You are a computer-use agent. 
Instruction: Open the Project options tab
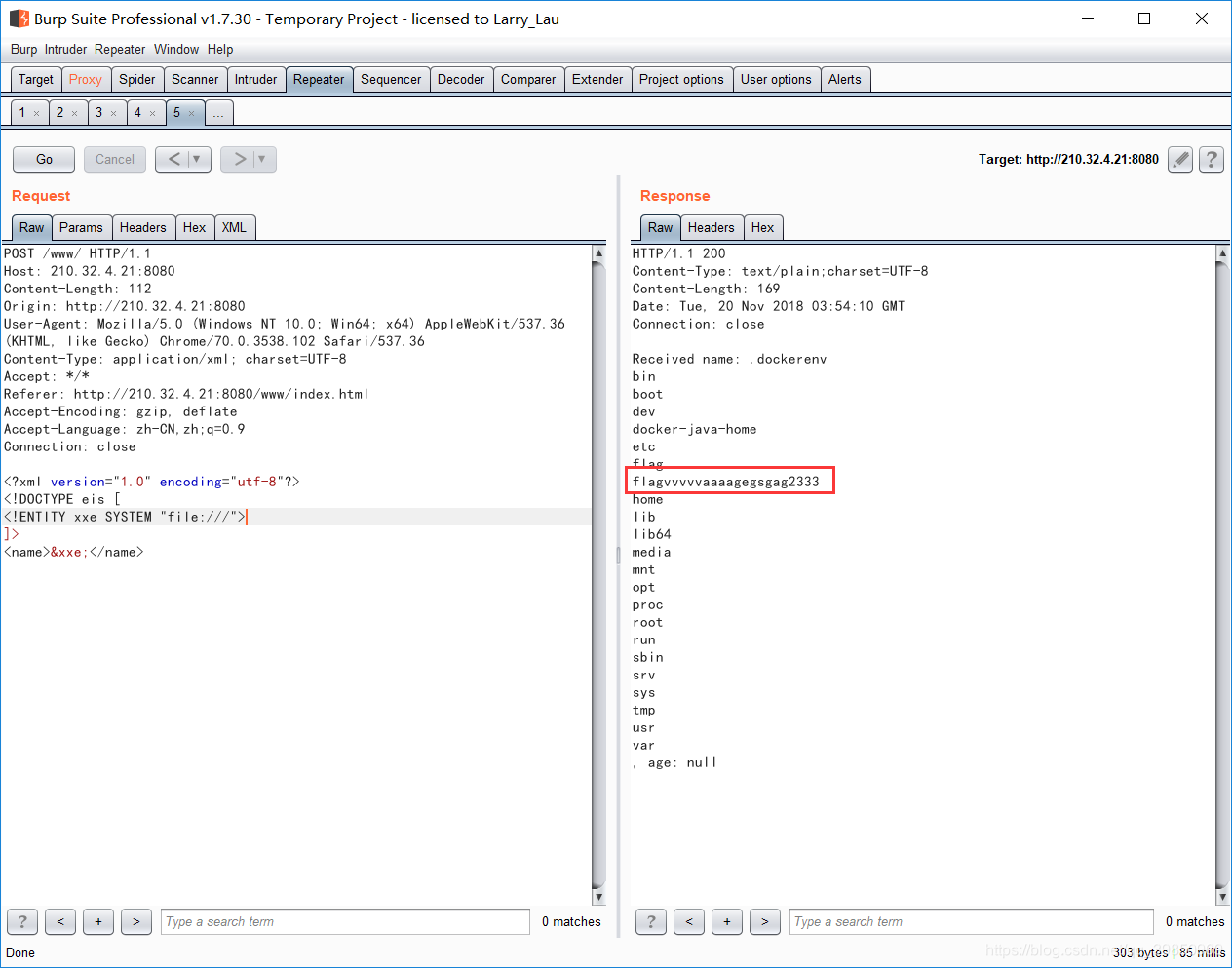(681, 80)
